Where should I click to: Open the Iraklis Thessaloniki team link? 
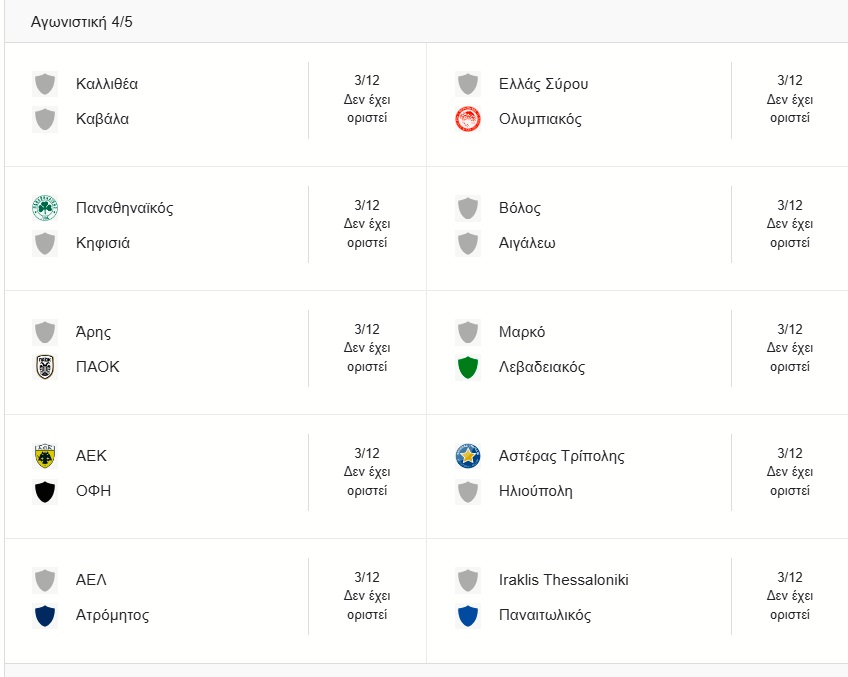tap(563, 580)
